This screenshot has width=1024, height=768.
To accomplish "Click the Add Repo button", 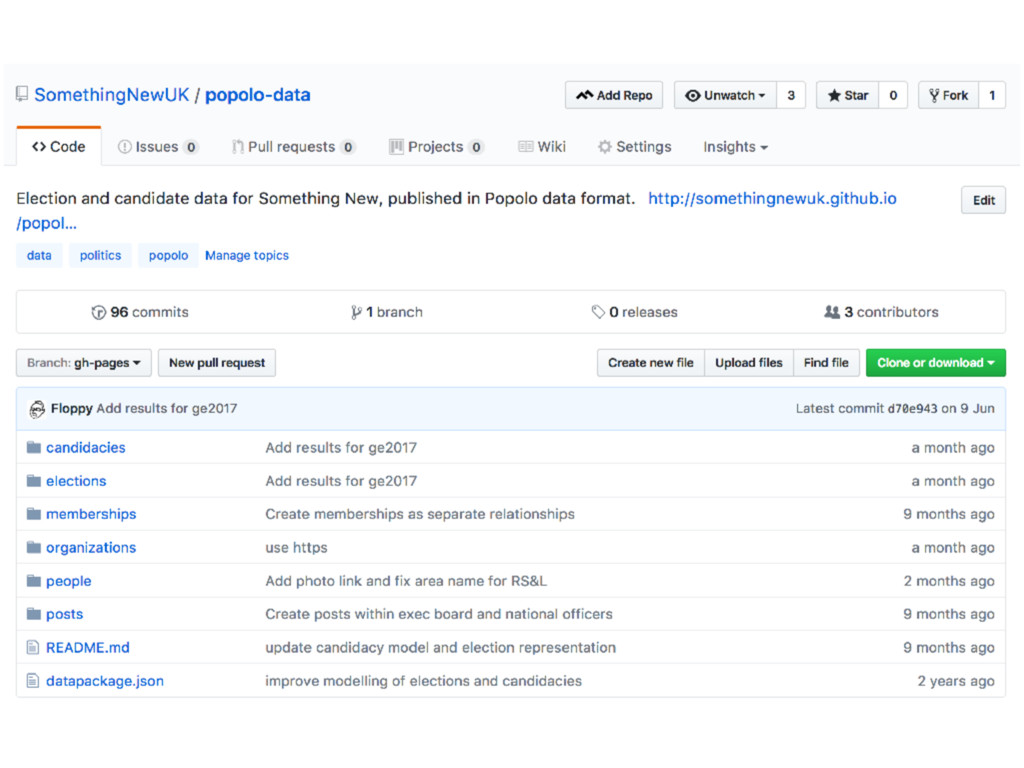I will pyautogui.click(x=614, y=95).
